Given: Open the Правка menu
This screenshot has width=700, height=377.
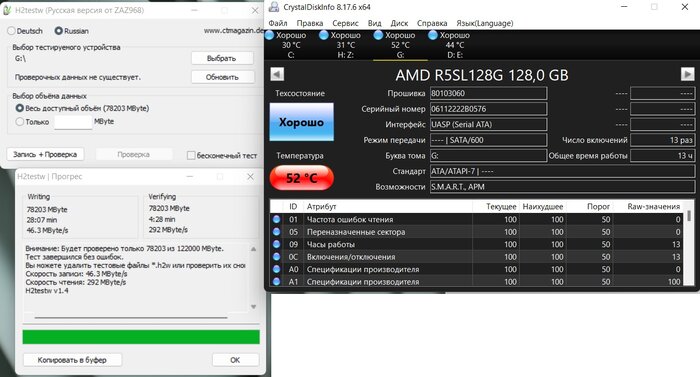Looking at the screenshot, I should click(x=309, y=23).
